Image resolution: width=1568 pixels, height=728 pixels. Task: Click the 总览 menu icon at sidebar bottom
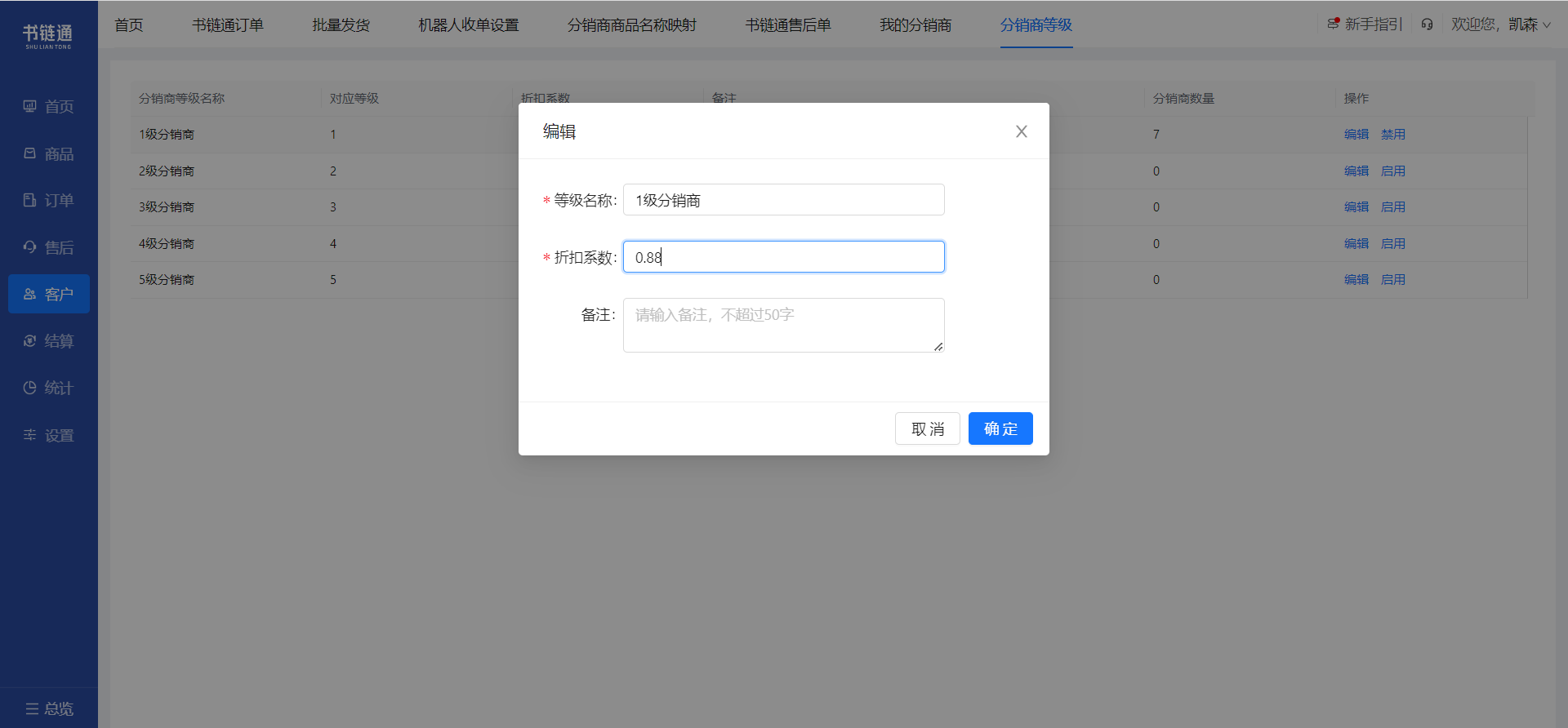click(x=32, y=708)
